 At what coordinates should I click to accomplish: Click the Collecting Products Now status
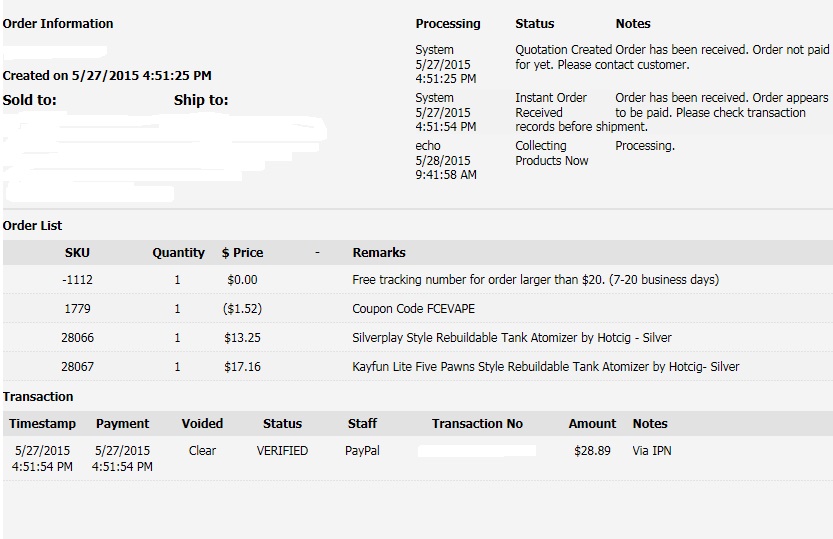pyautogui.click(x=551, y=153)
